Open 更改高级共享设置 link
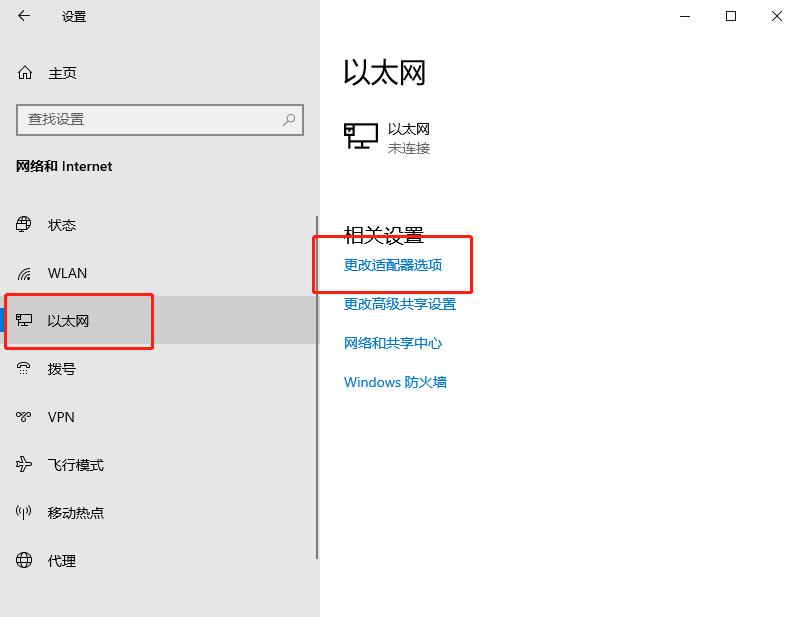This screenshot has height=617, width=800. [x=398, y=304]
